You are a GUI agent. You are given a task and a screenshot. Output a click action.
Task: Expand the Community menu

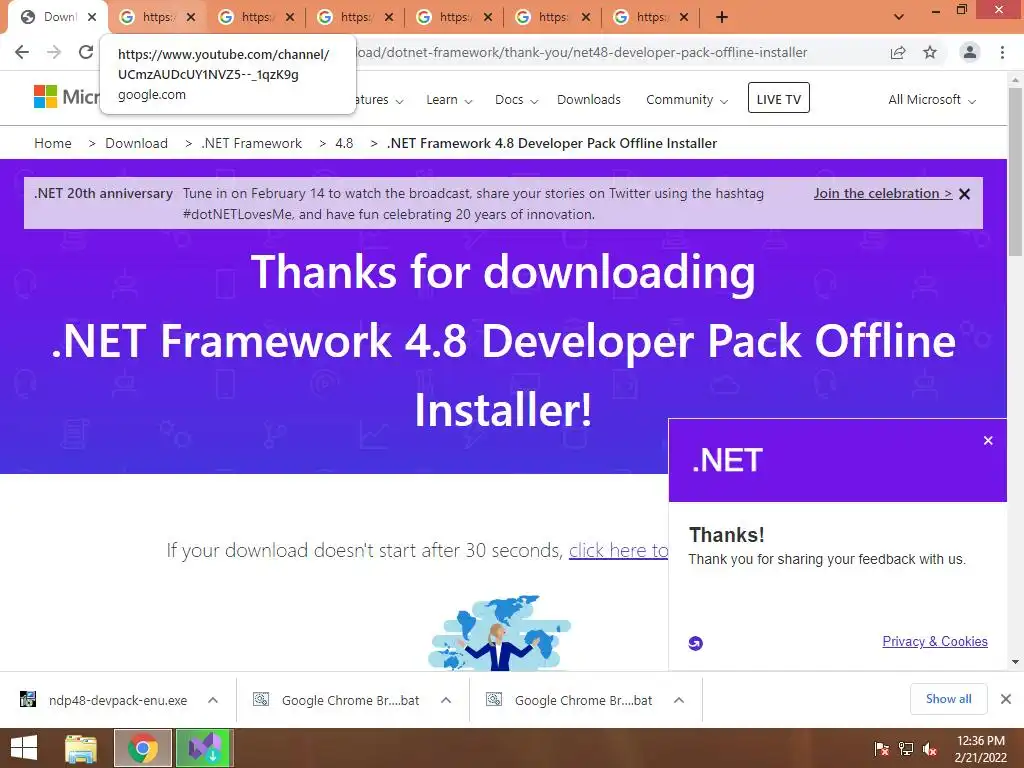(x=686, y=100)
